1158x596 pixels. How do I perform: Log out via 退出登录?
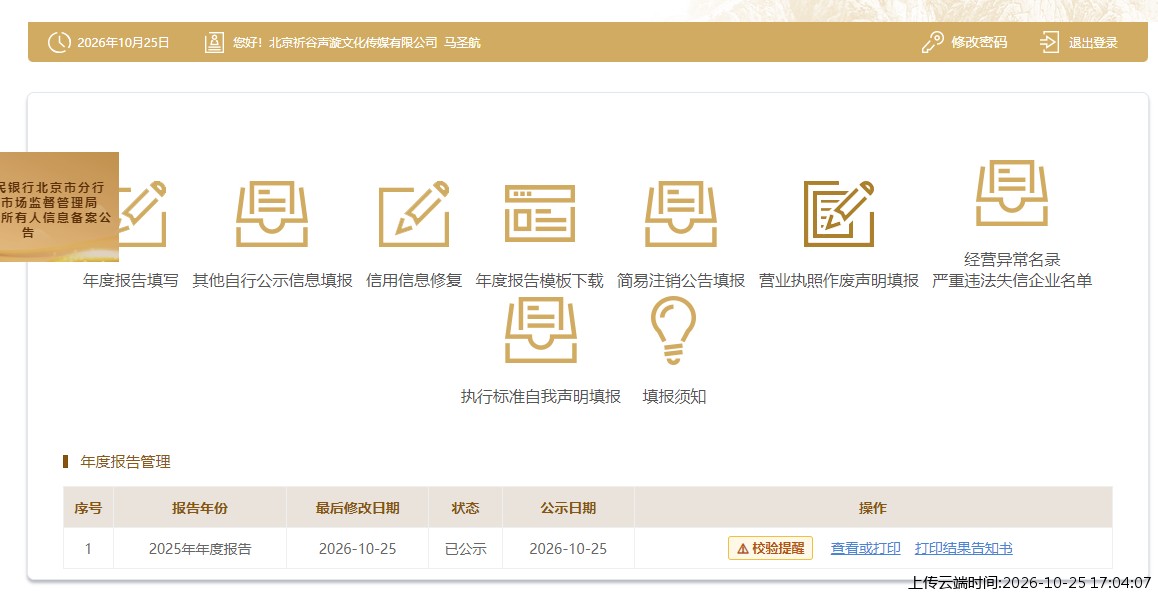[1093, 42]
